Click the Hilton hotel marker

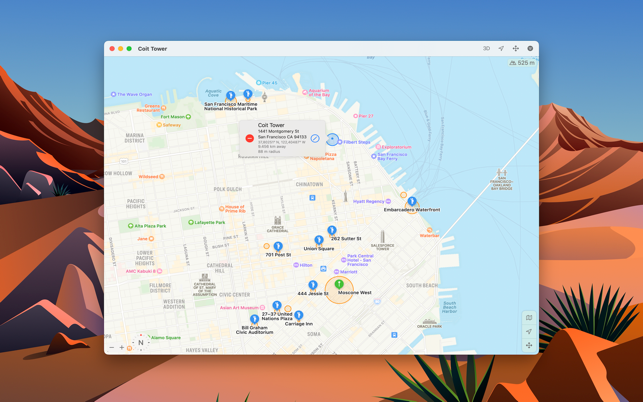[296, 265]
